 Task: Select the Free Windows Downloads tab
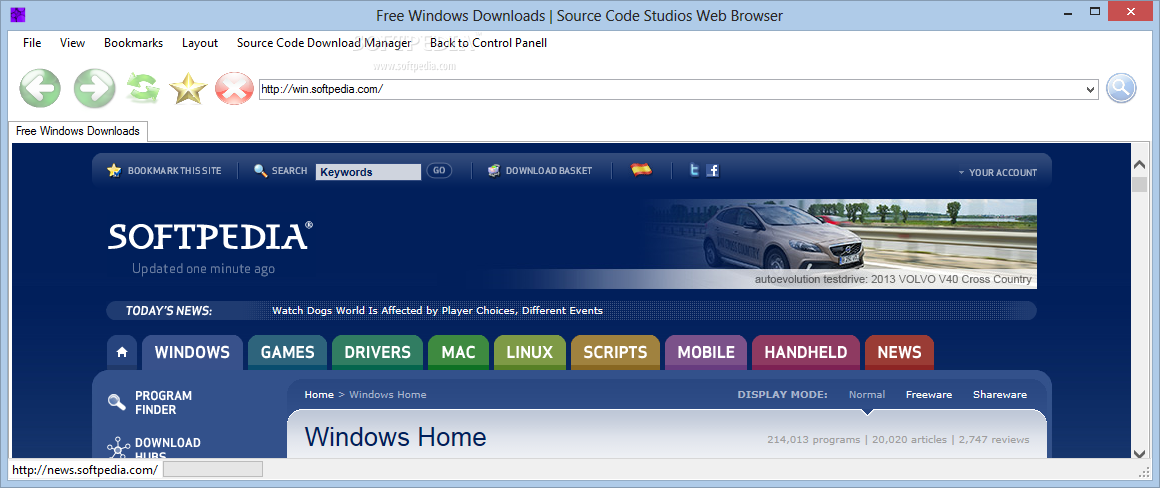click(x=78, y=131)
